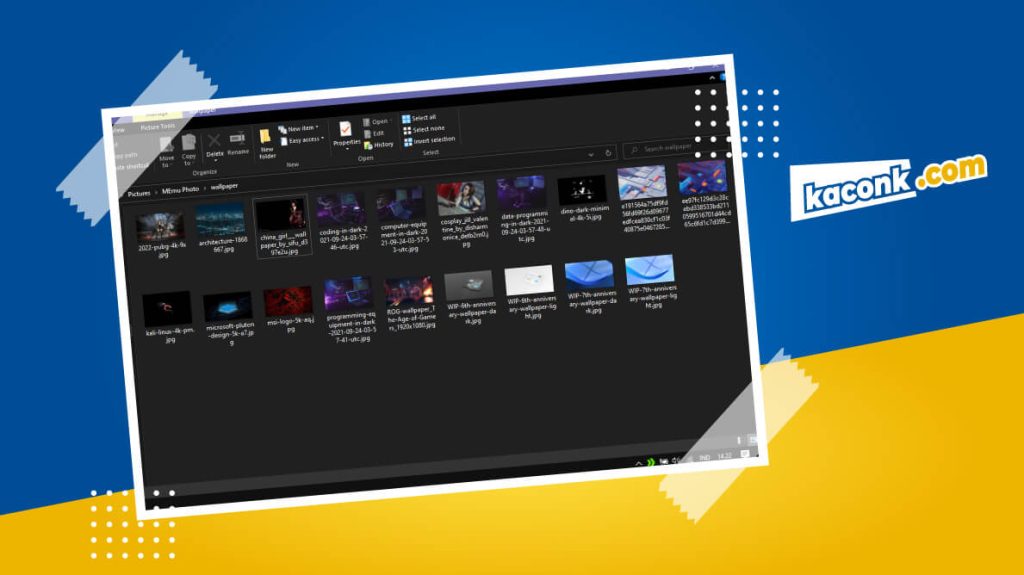Select the microsoft-pluton-design-5k thumbnail
Screen dimensions: 1024x575
pos(228,304)
